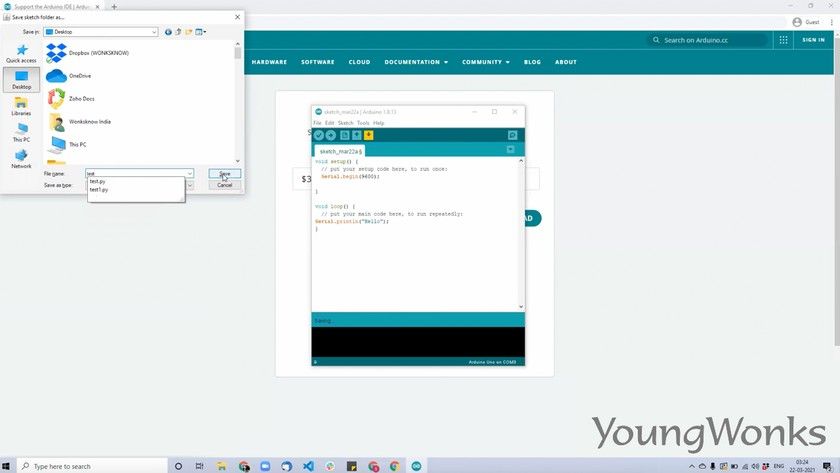The width and height of the screenshot is (840, 473).
Task: Open the Help menu in Arduino IDE
Action: [x=379, y=123]
